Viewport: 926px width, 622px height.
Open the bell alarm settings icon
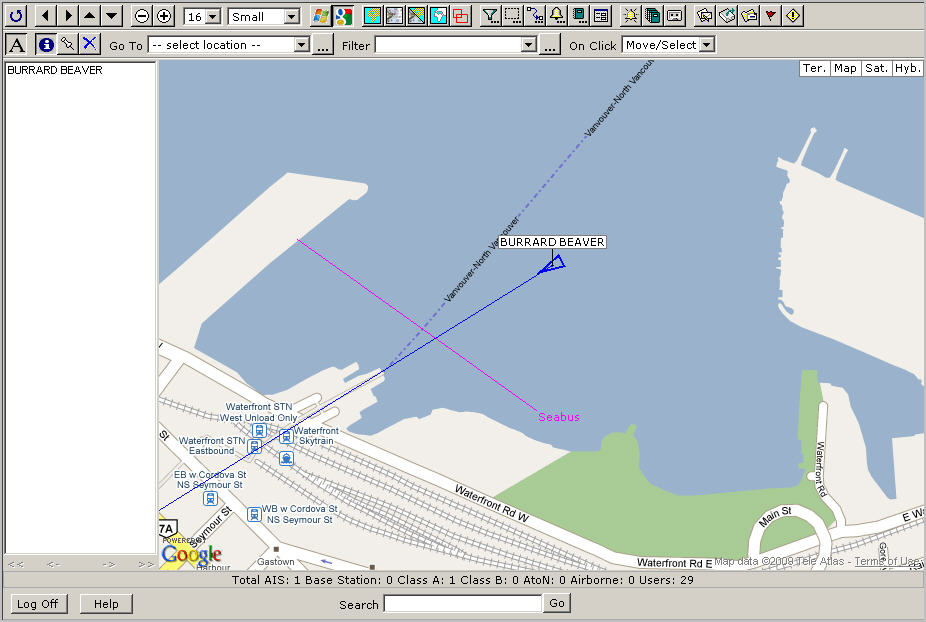click(x=557, y=16)
